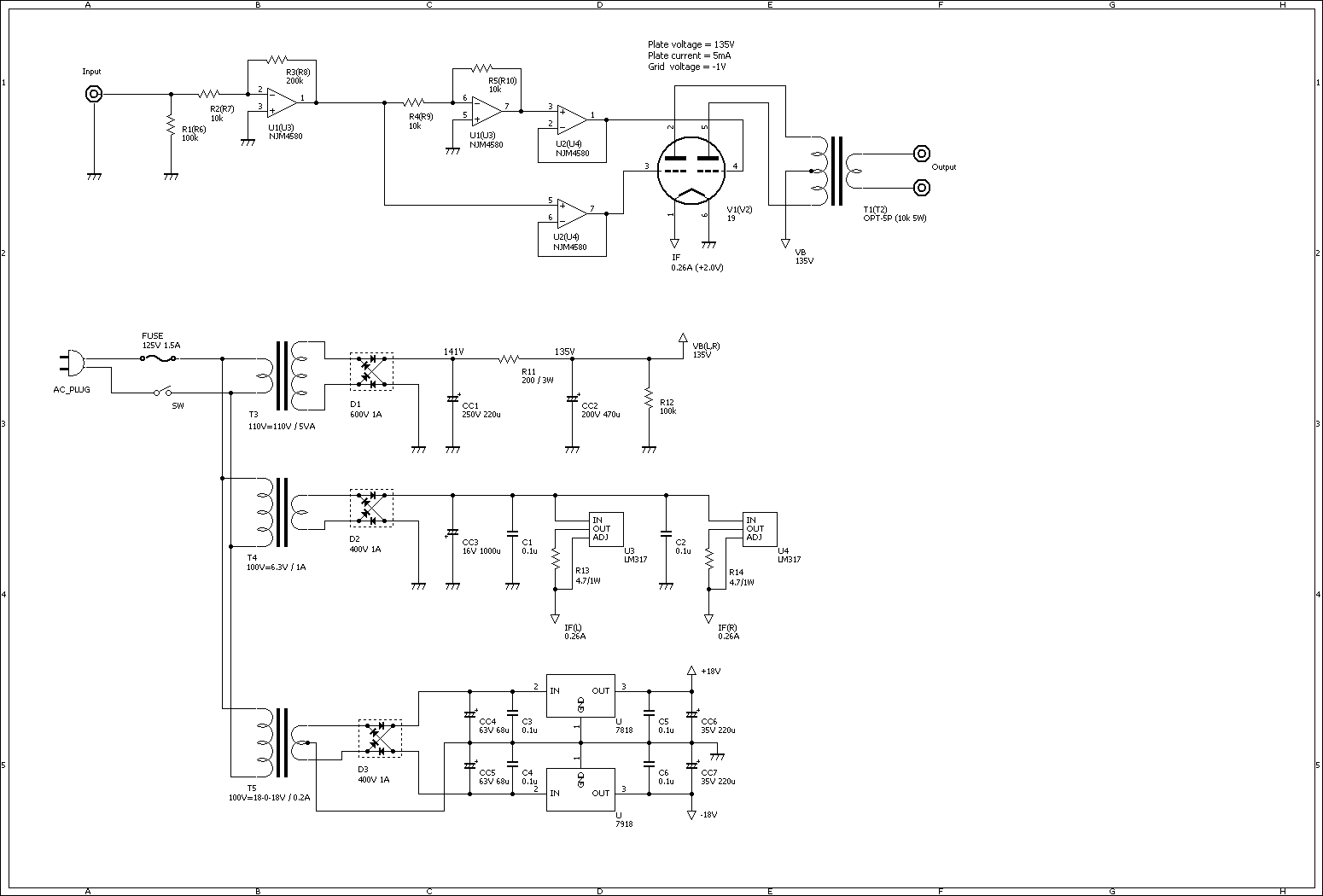
Task: Select the T3 transformer symbol
Action: click(x=282, y=375)
